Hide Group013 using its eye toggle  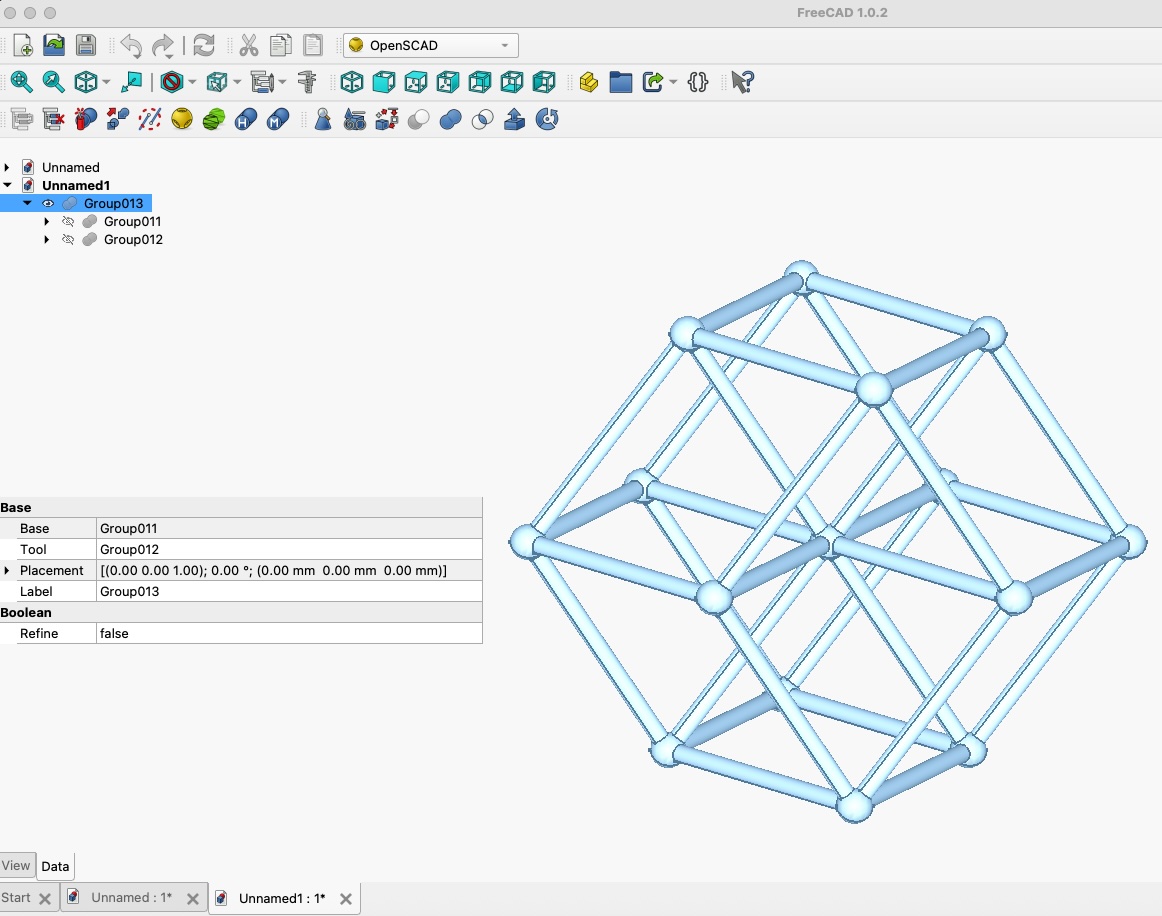coord(48,203)
